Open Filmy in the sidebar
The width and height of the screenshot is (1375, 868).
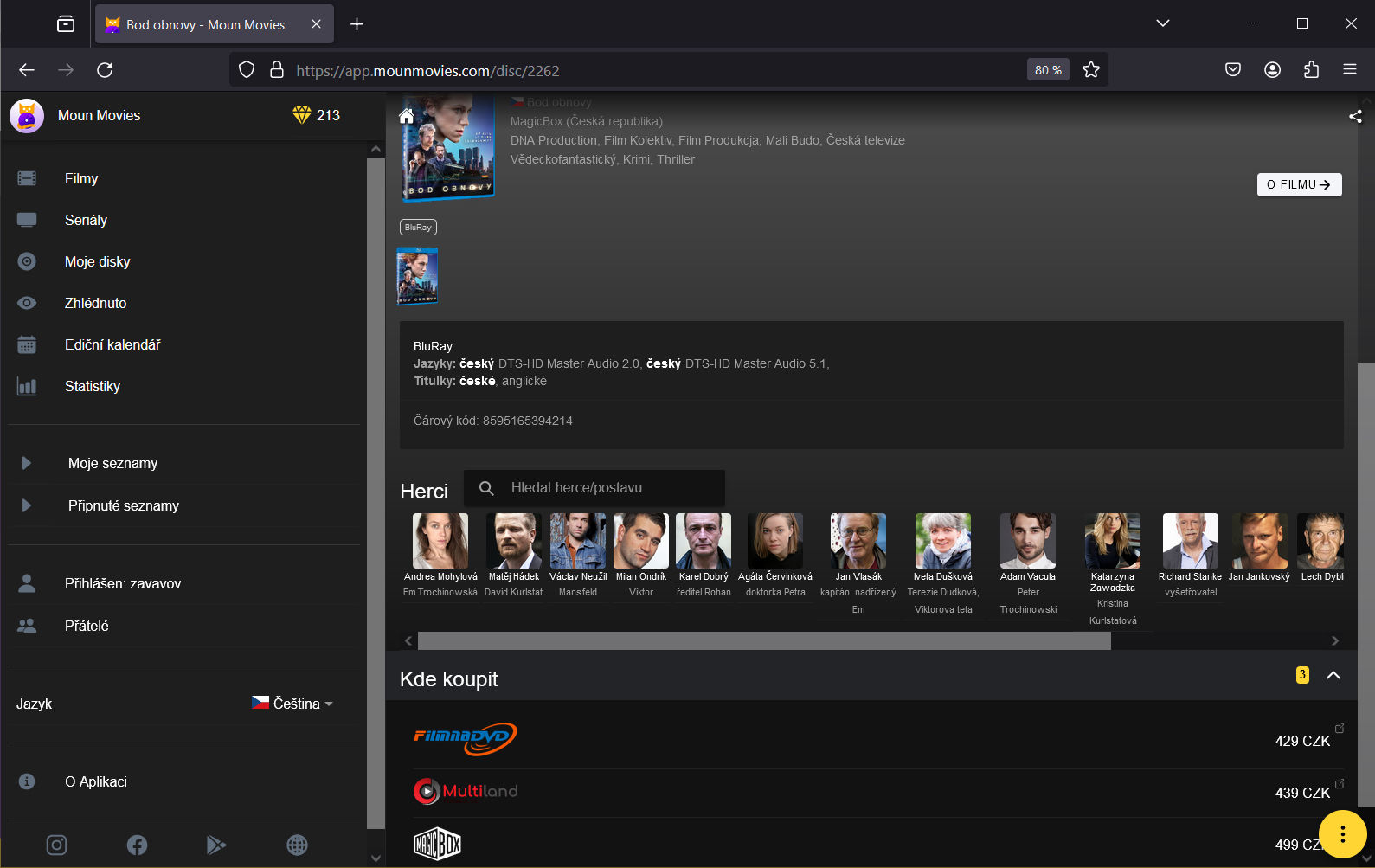[x=81, y=178]
